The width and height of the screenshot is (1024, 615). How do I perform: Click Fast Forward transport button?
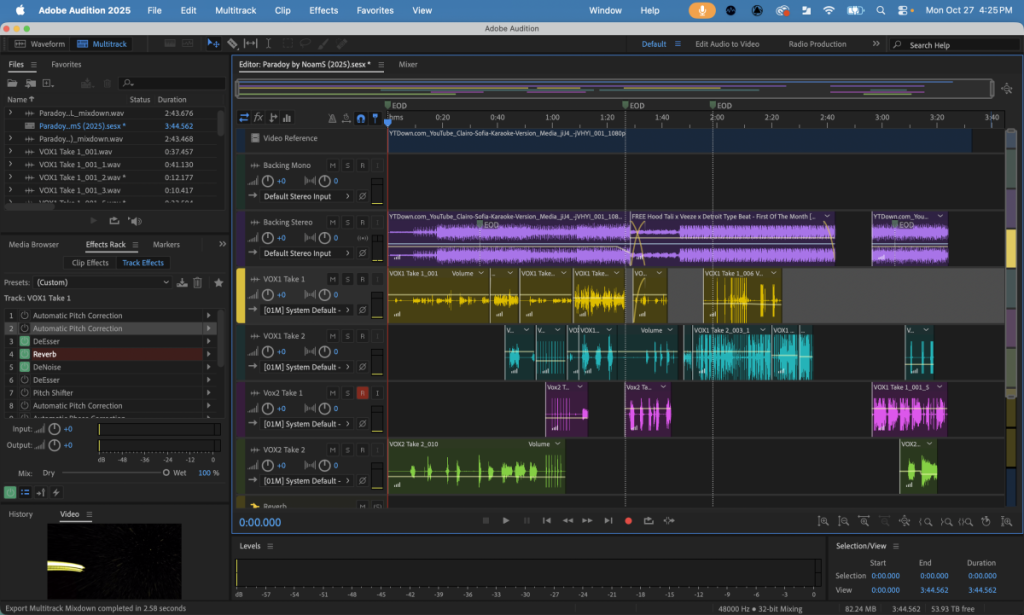(587, 520)
